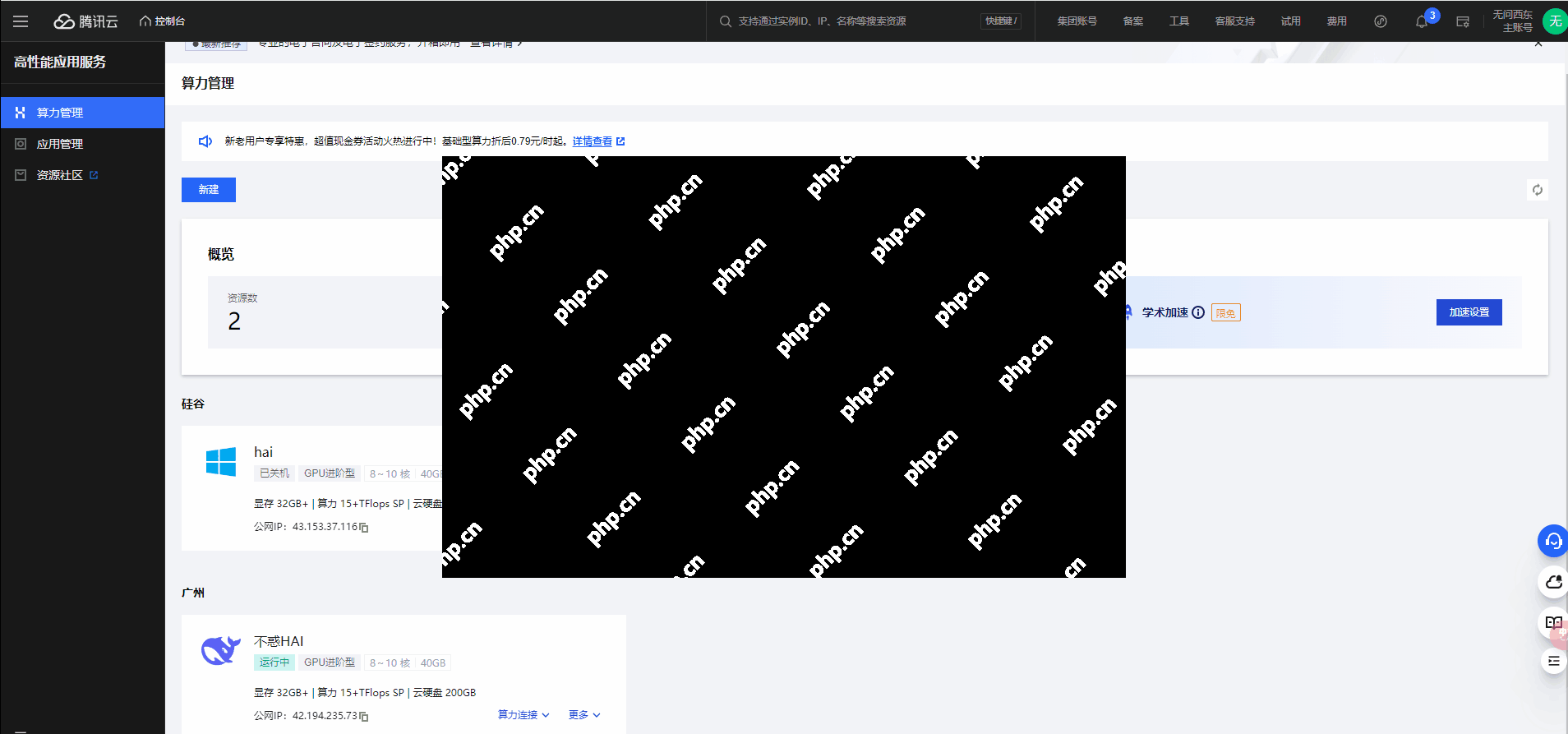
Task: Click GPU进阶型 tag on hai instance
Action: (x=330, y=473)
